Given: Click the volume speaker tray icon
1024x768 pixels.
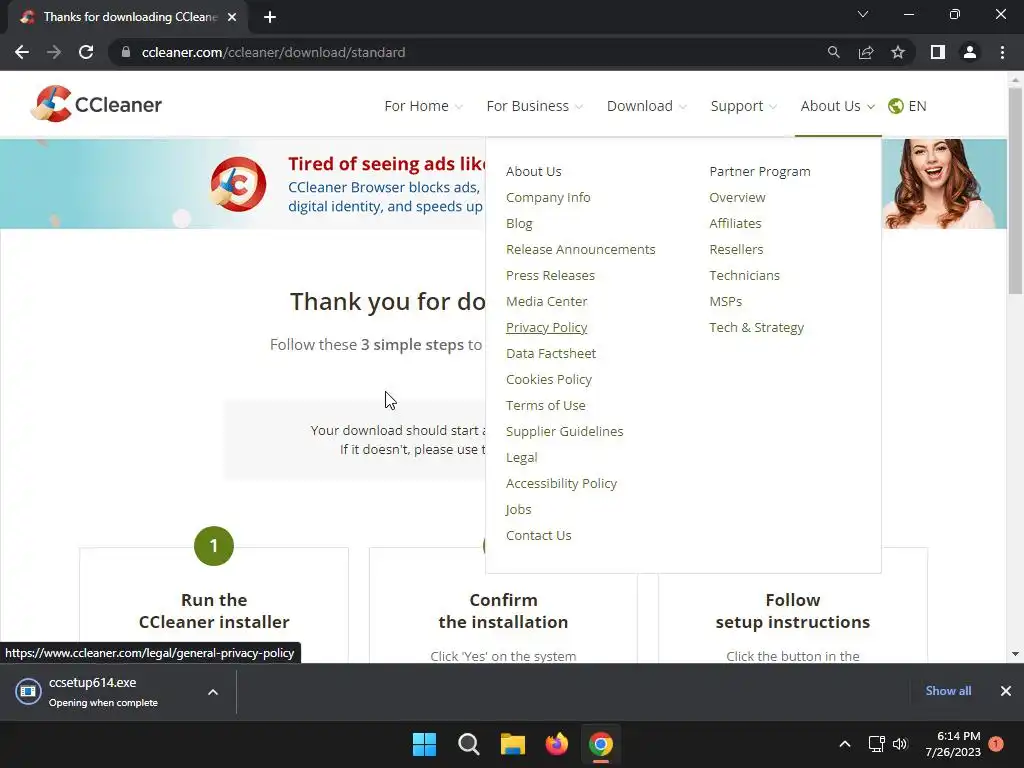Looking at the screenshot, I should [900, 744].
